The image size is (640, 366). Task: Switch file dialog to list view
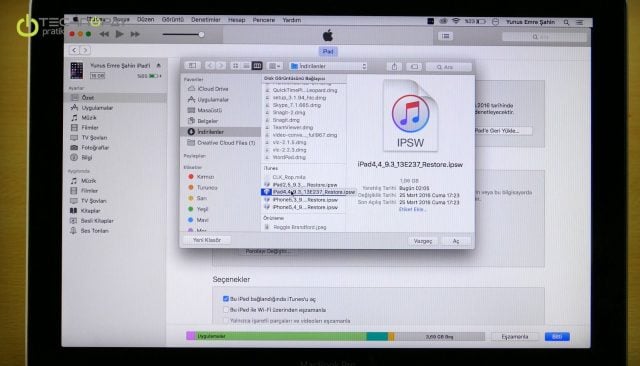pos(246,66)
